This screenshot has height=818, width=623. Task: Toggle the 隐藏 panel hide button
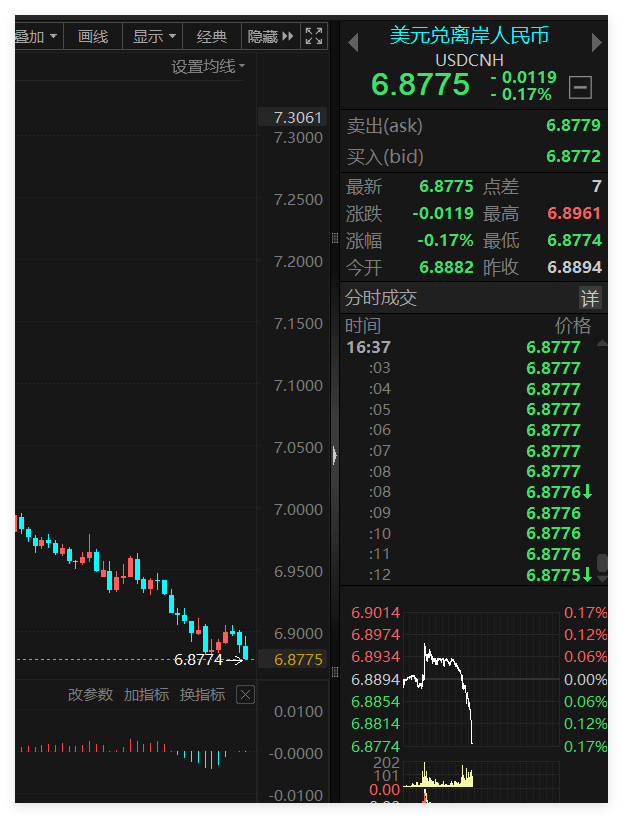(x=271, y=37)
